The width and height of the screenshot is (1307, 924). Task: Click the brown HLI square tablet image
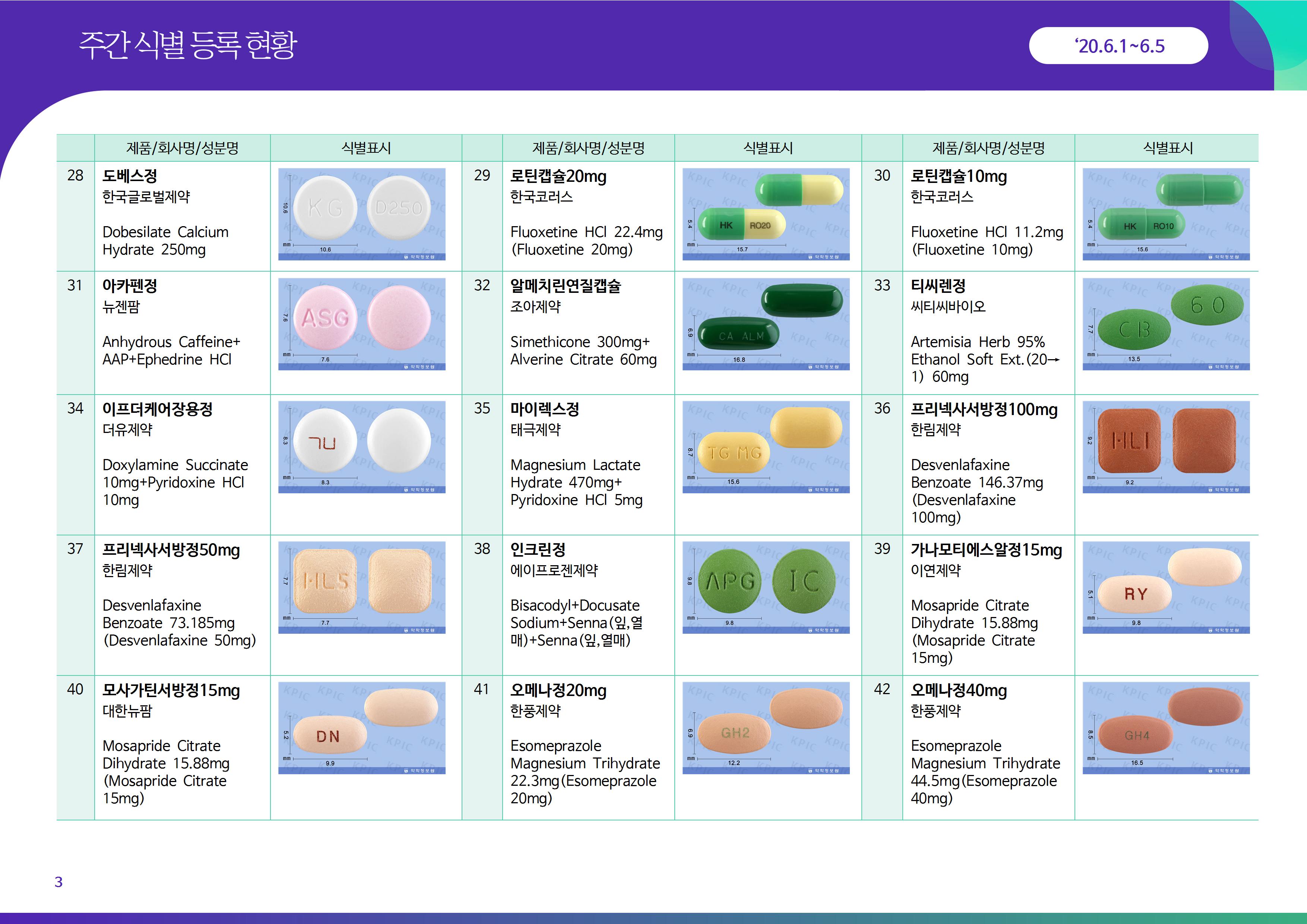coord(1166,446)
